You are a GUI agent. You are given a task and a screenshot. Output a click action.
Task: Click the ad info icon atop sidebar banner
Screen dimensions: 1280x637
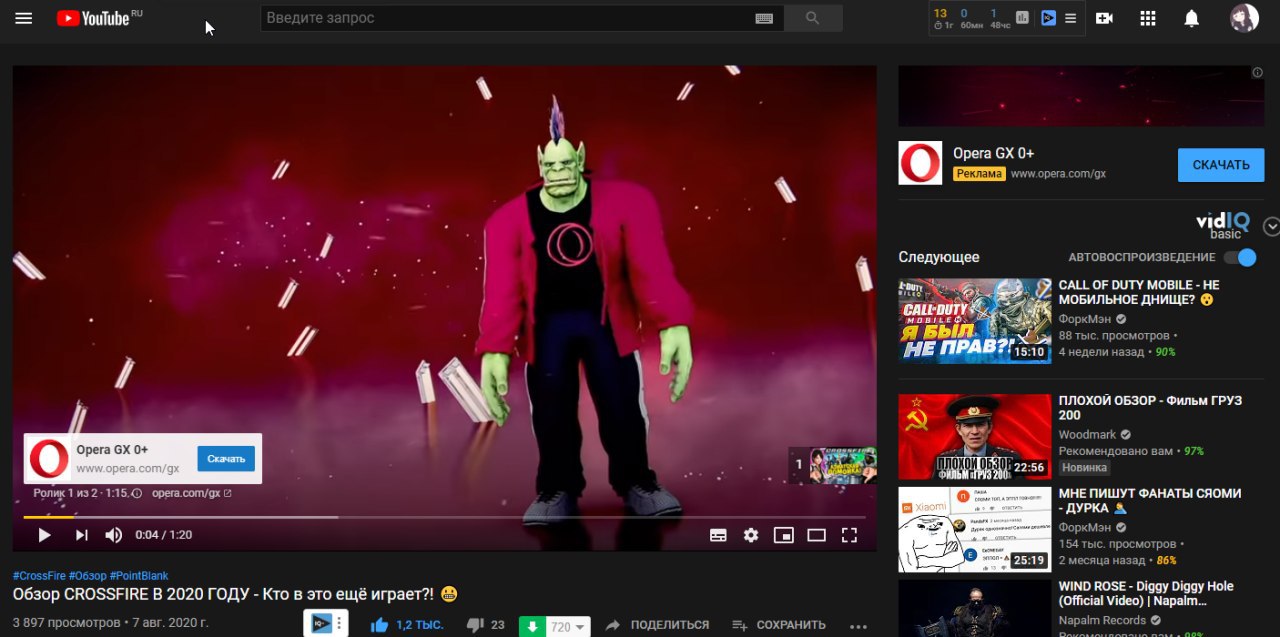click(1258, 73)
